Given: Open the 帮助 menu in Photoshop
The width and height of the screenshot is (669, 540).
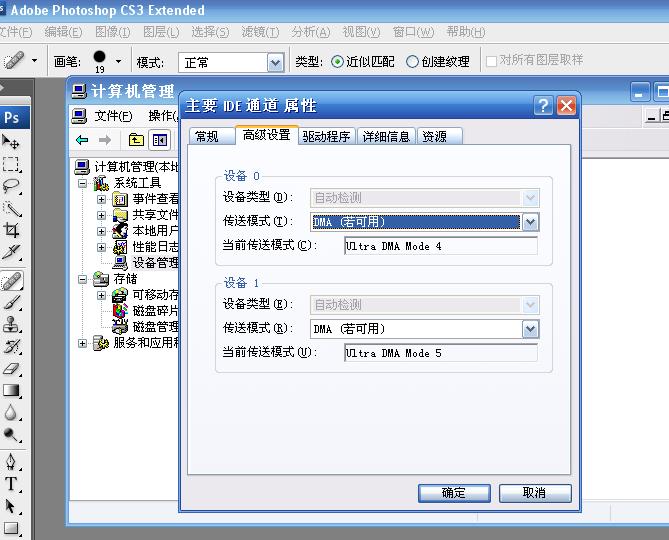Looking at the screenshot, I should click(x=465, y=32).
